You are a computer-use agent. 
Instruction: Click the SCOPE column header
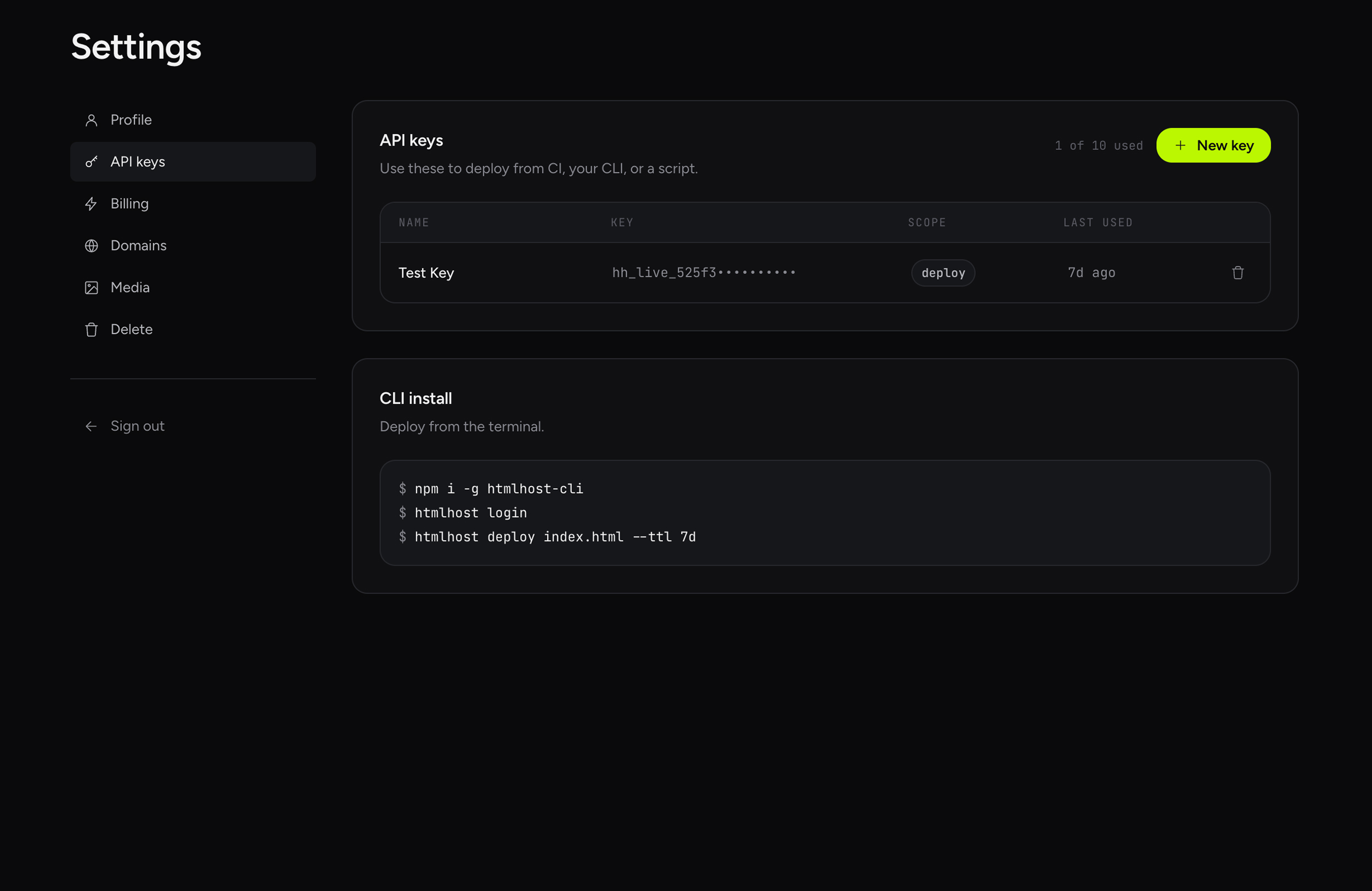pyautogui.click(x=927, y=222)
